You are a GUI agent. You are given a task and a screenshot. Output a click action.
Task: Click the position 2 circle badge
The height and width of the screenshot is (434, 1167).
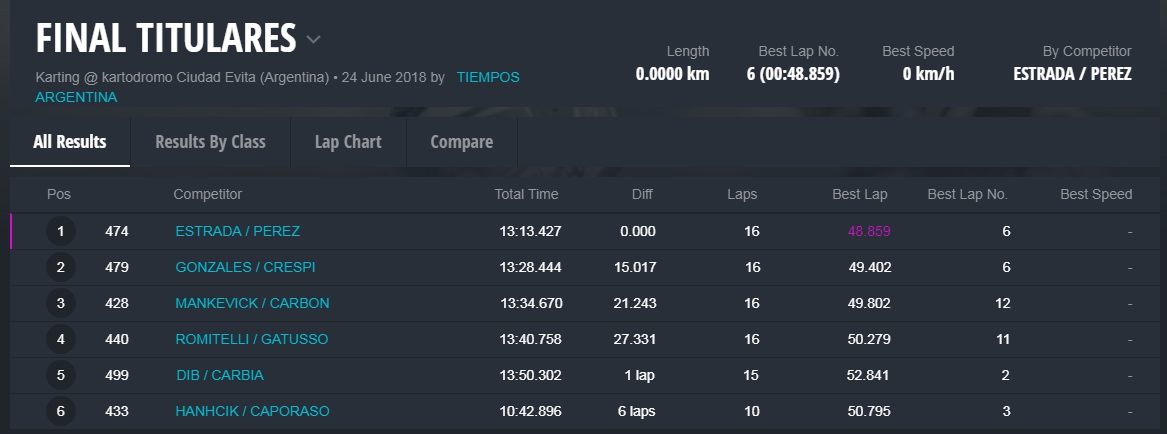coord(61,268)
